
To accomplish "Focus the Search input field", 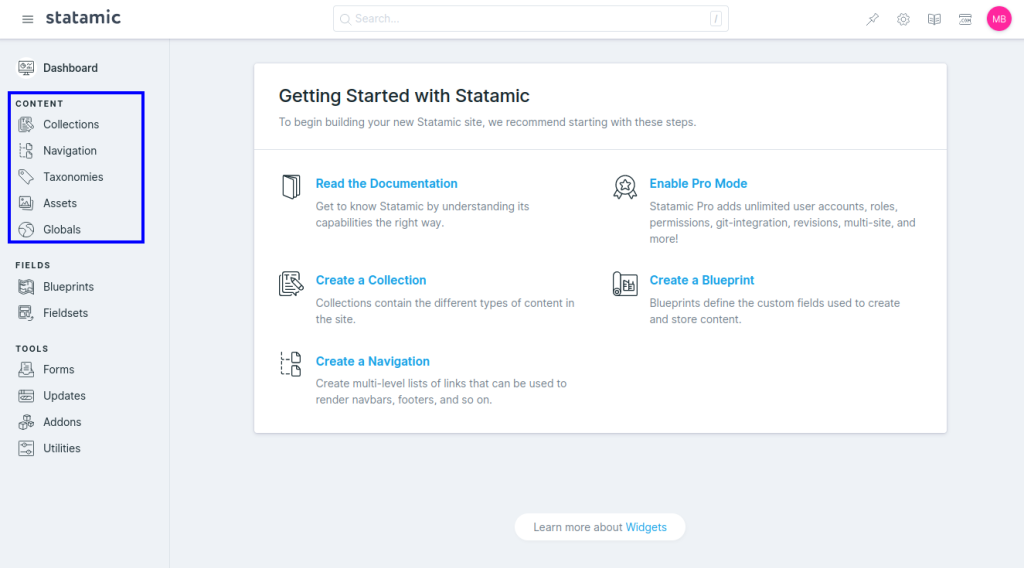I will [x=530, y=19].
